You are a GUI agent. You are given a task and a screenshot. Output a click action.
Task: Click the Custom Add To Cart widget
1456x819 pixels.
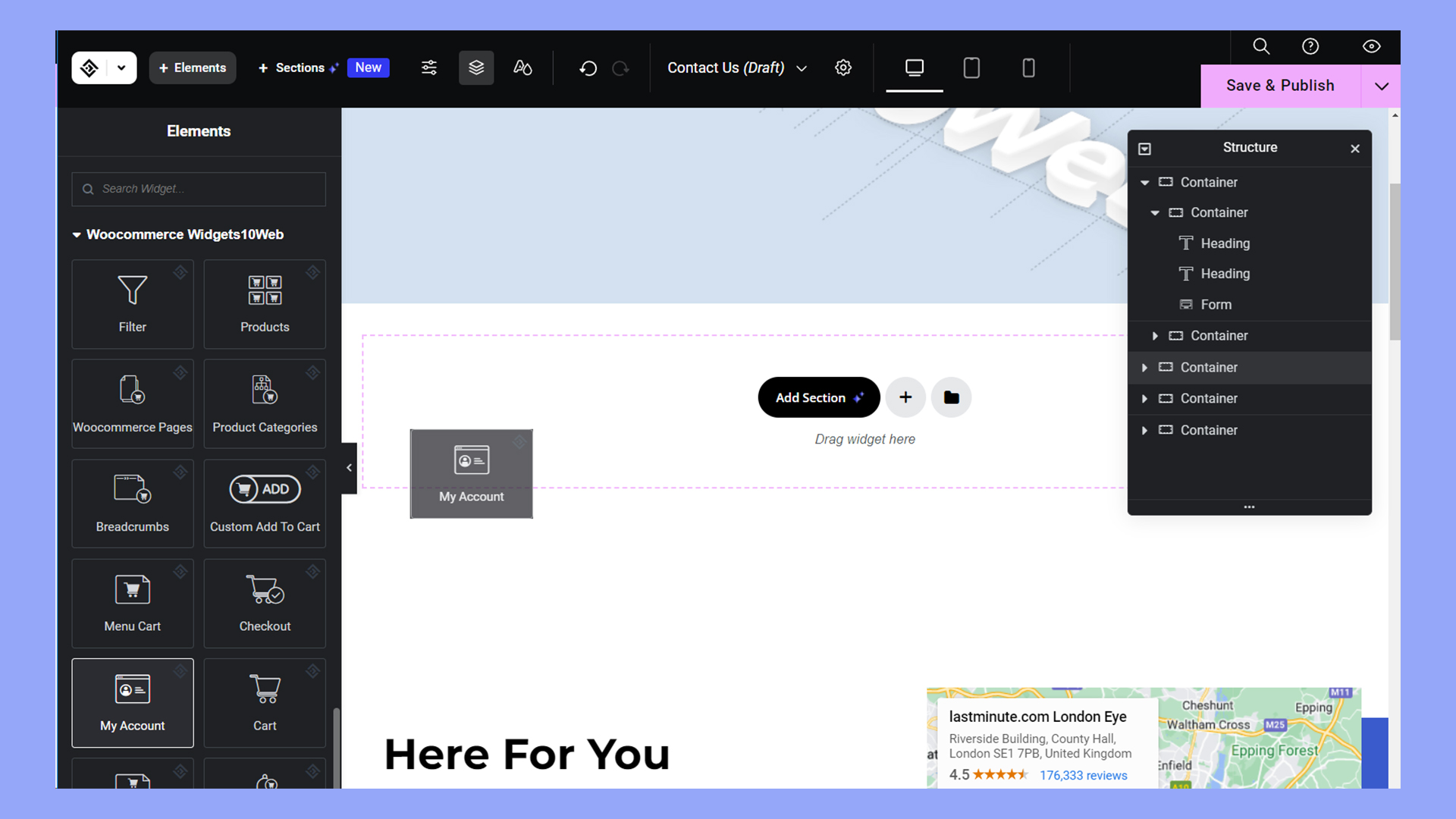point(264,489)
